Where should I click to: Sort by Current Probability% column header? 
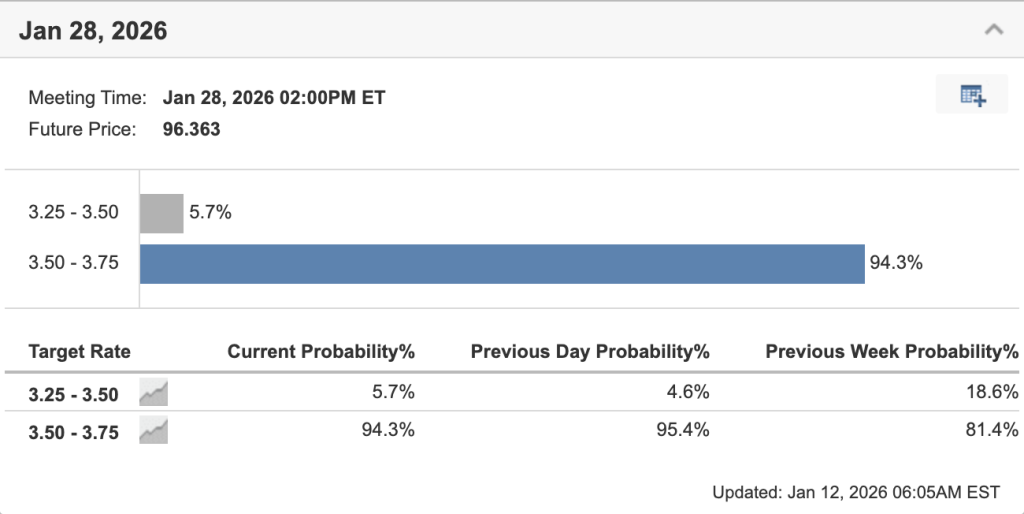coord(321,352)
